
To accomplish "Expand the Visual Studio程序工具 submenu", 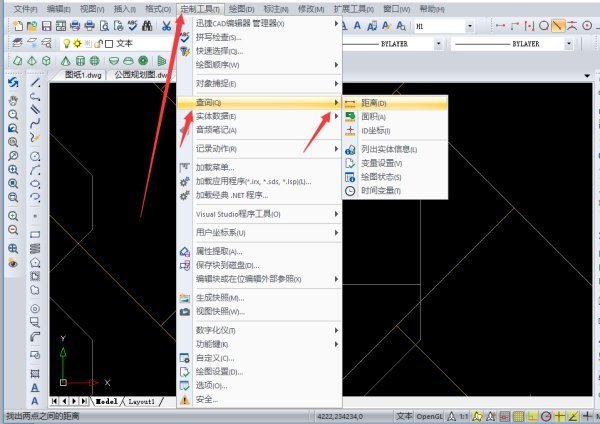I will [259, 214].
